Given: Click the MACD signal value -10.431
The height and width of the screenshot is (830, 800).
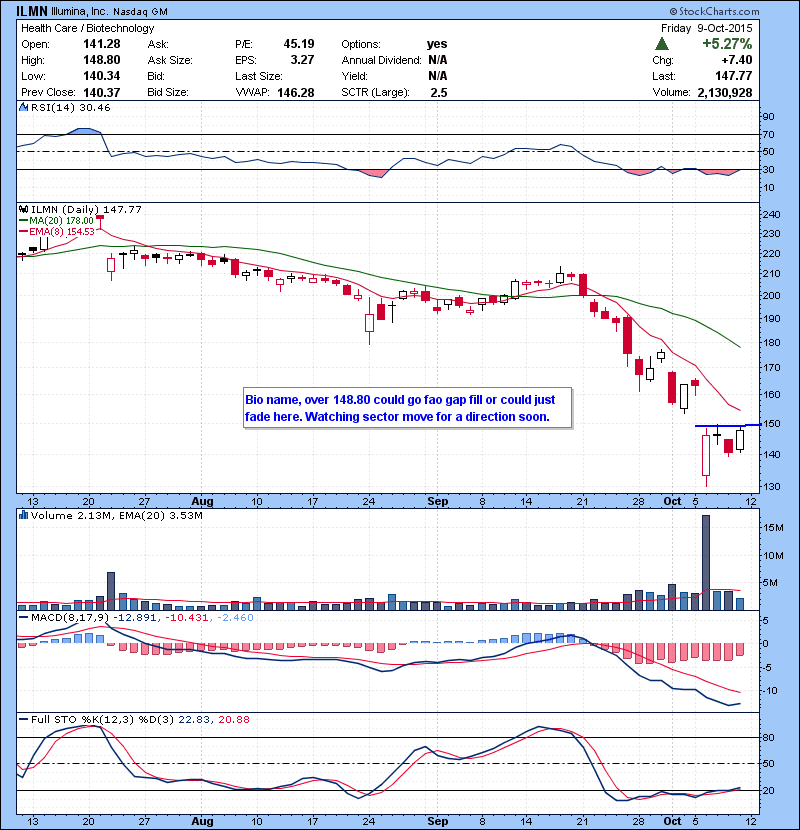Looking at the screenshot, I should point(186,618).
